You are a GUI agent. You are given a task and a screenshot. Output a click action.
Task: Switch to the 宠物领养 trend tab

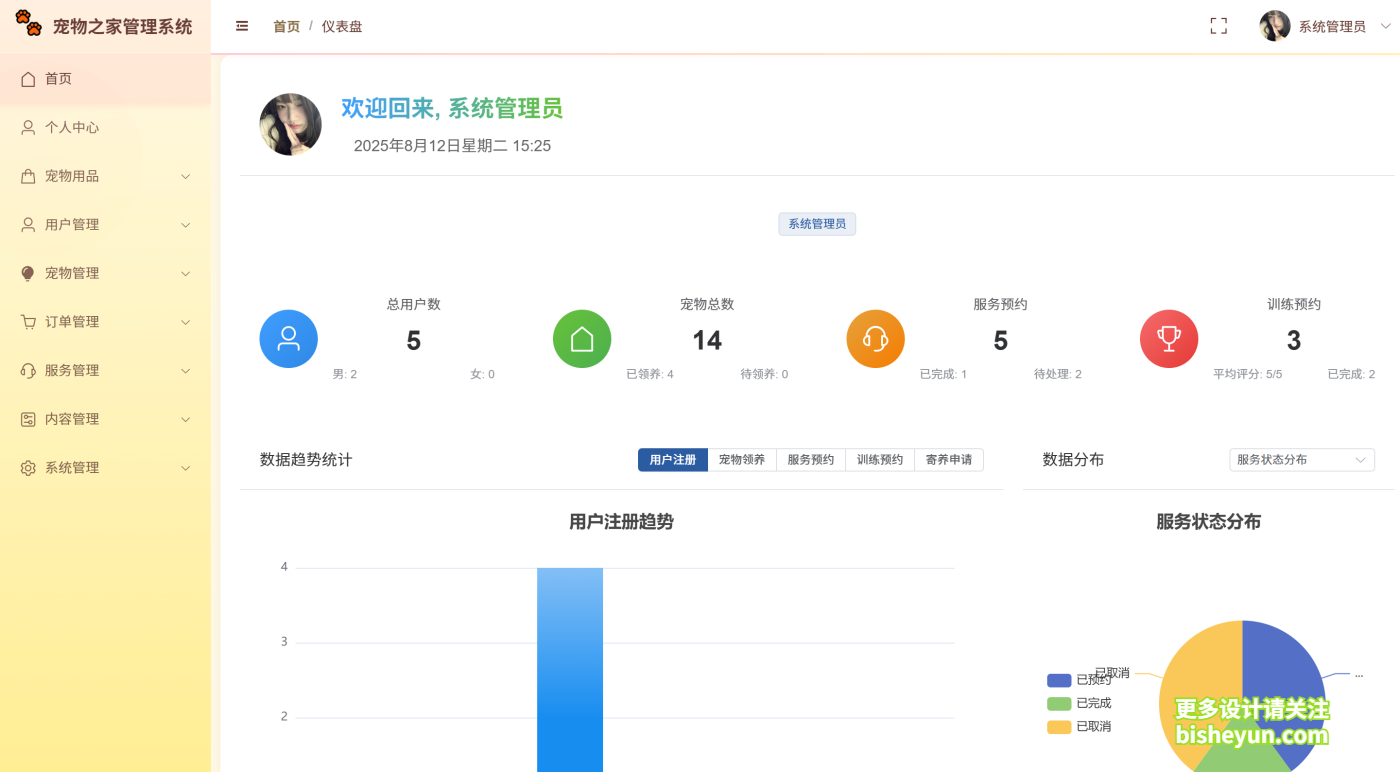(x=742, y=460)
